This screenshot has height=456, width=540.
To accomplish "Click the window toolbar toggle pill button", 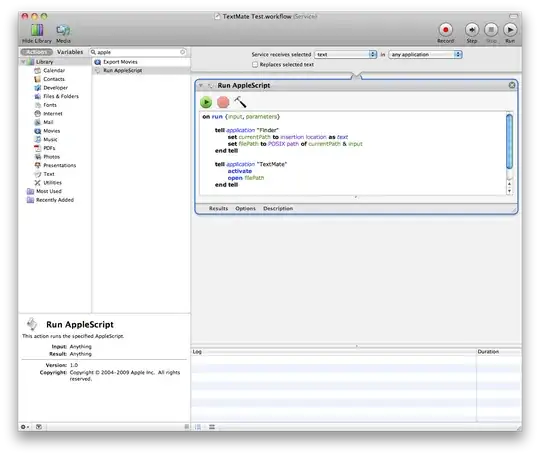I will (x=513, y=16).
